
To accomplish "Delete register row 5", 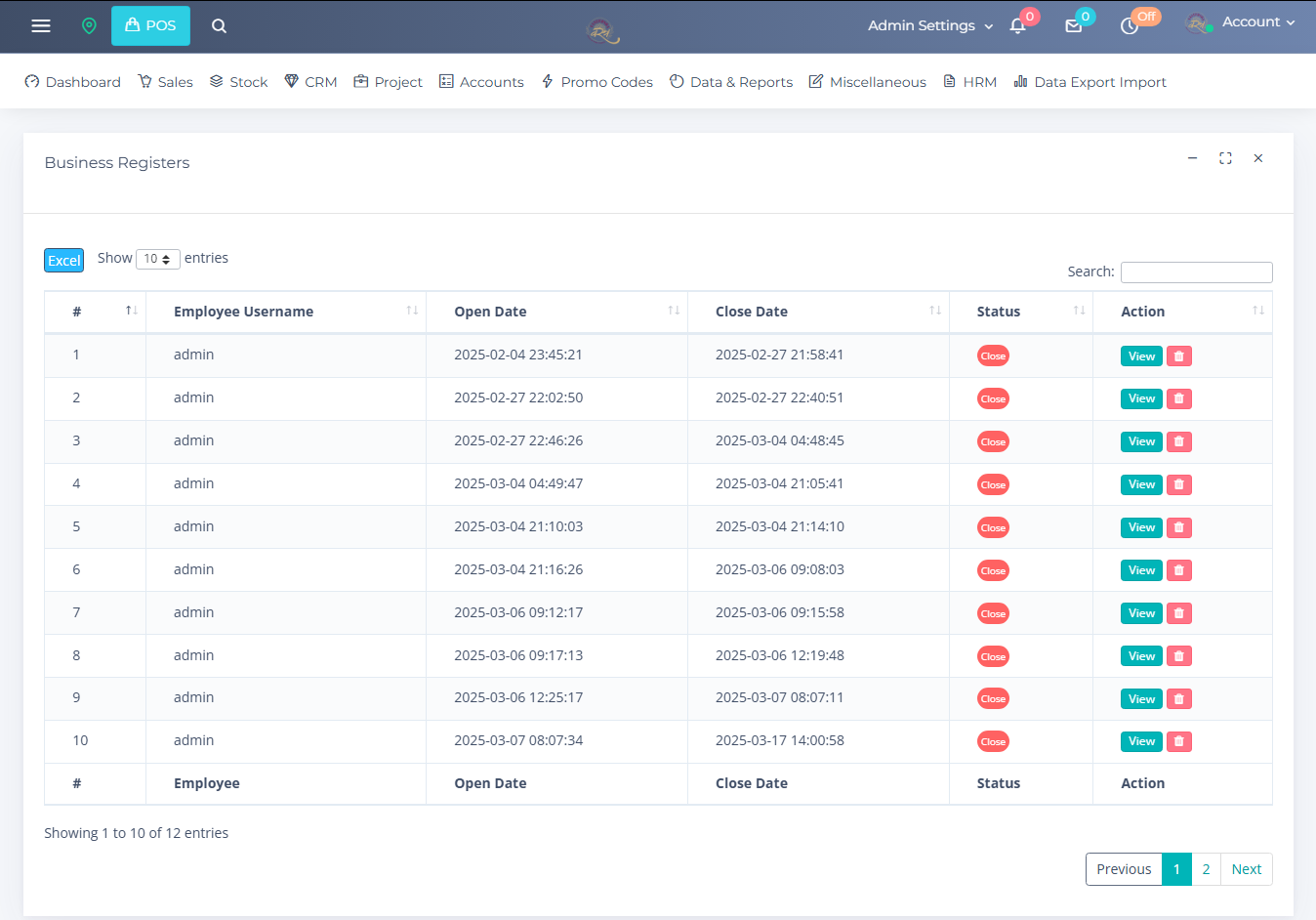I will [1179, 527].
